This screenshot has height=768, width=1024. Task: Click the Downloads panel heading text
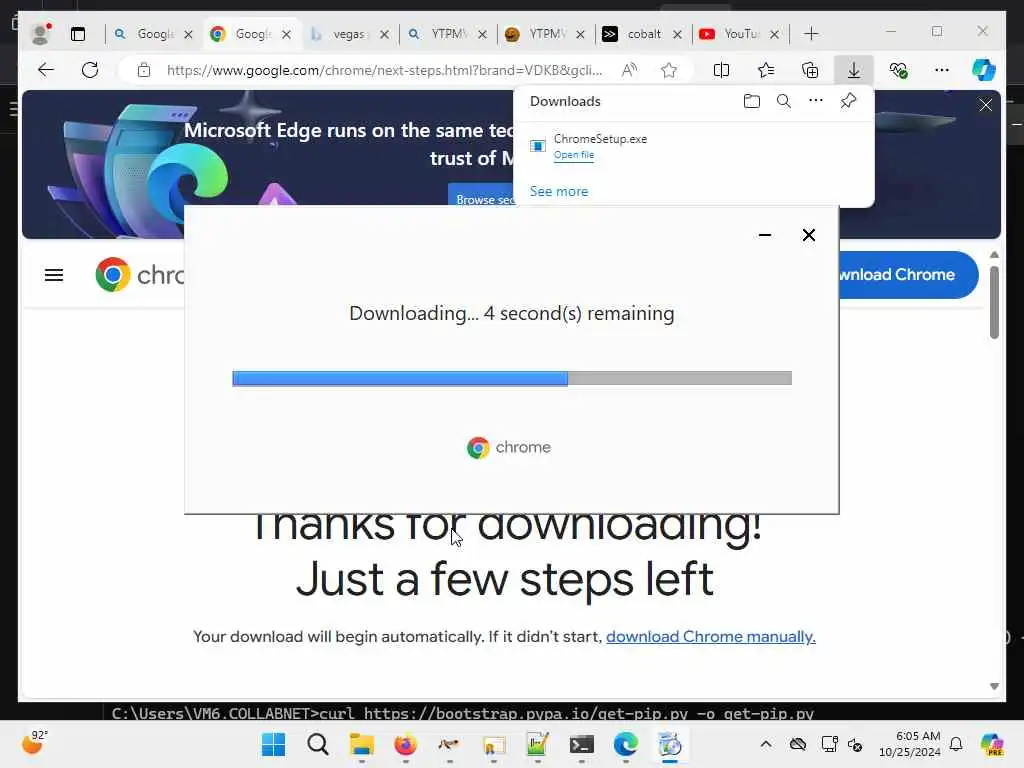click(x=565, y=101)
